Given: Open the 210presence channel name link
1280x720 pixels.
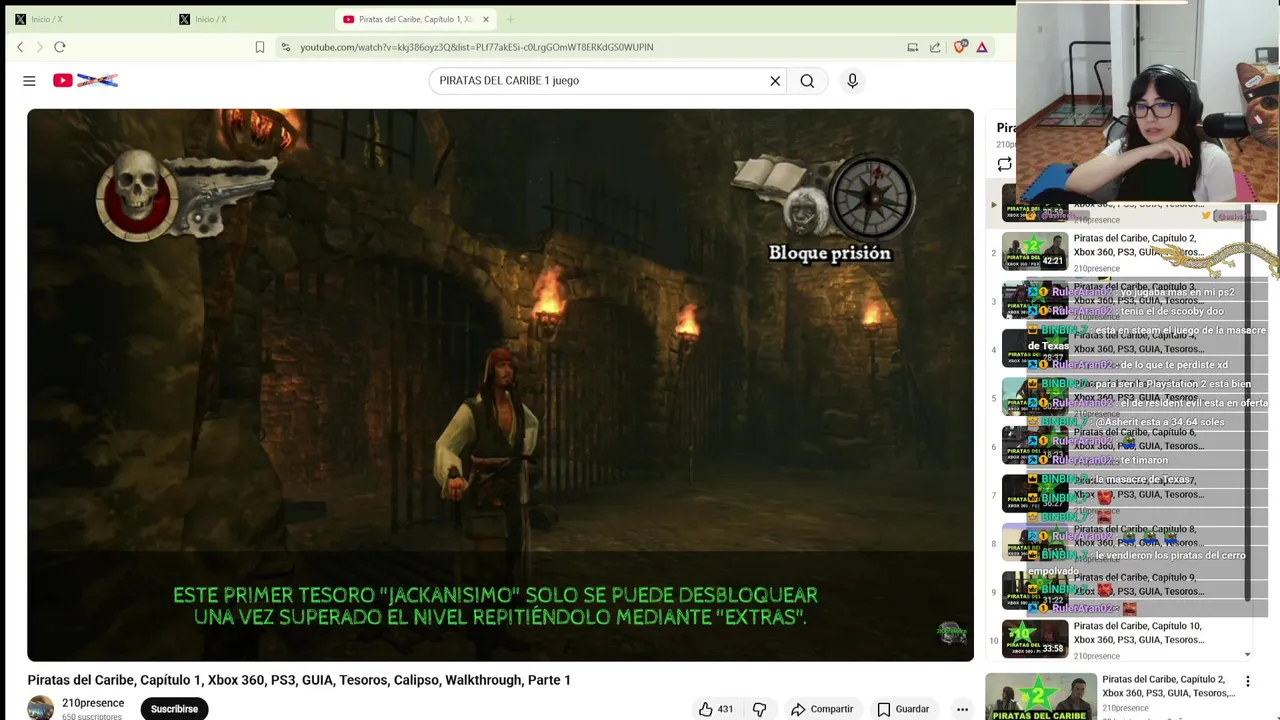Looking at the screenshot, I should (93, 703).
